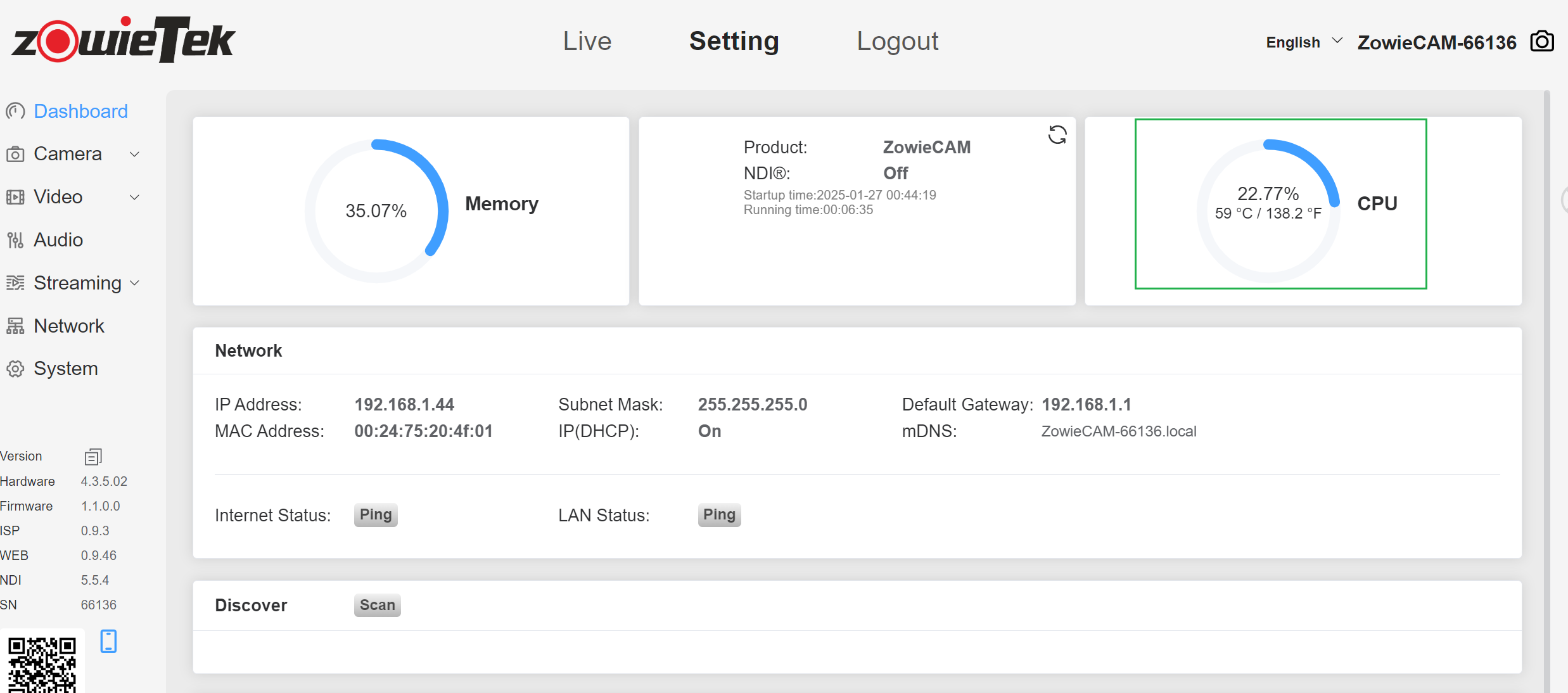Click the copy version info icon

tap(93, 457)
